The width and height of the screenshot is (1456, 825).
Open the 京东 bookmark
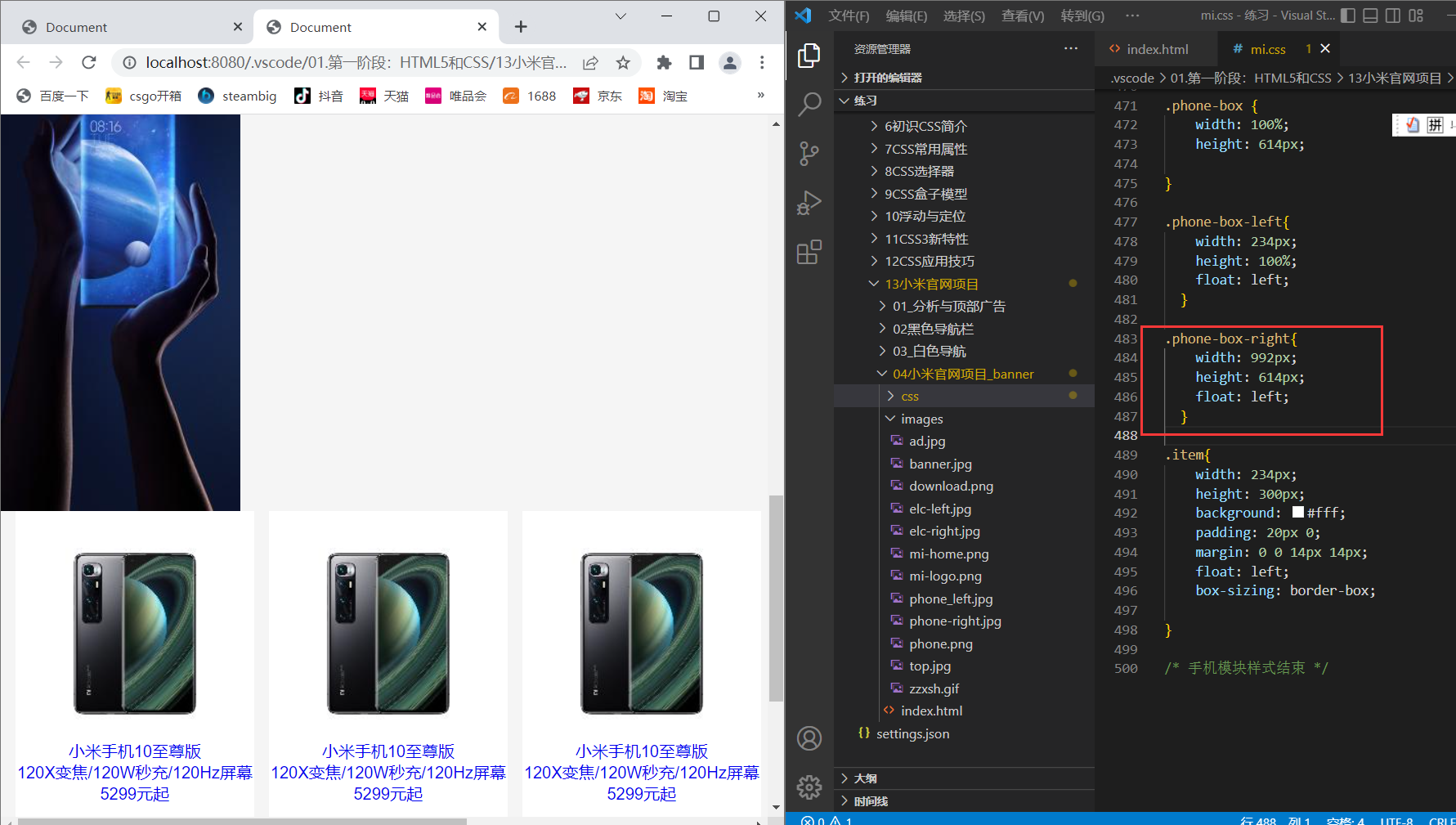(x=598, y=96)
